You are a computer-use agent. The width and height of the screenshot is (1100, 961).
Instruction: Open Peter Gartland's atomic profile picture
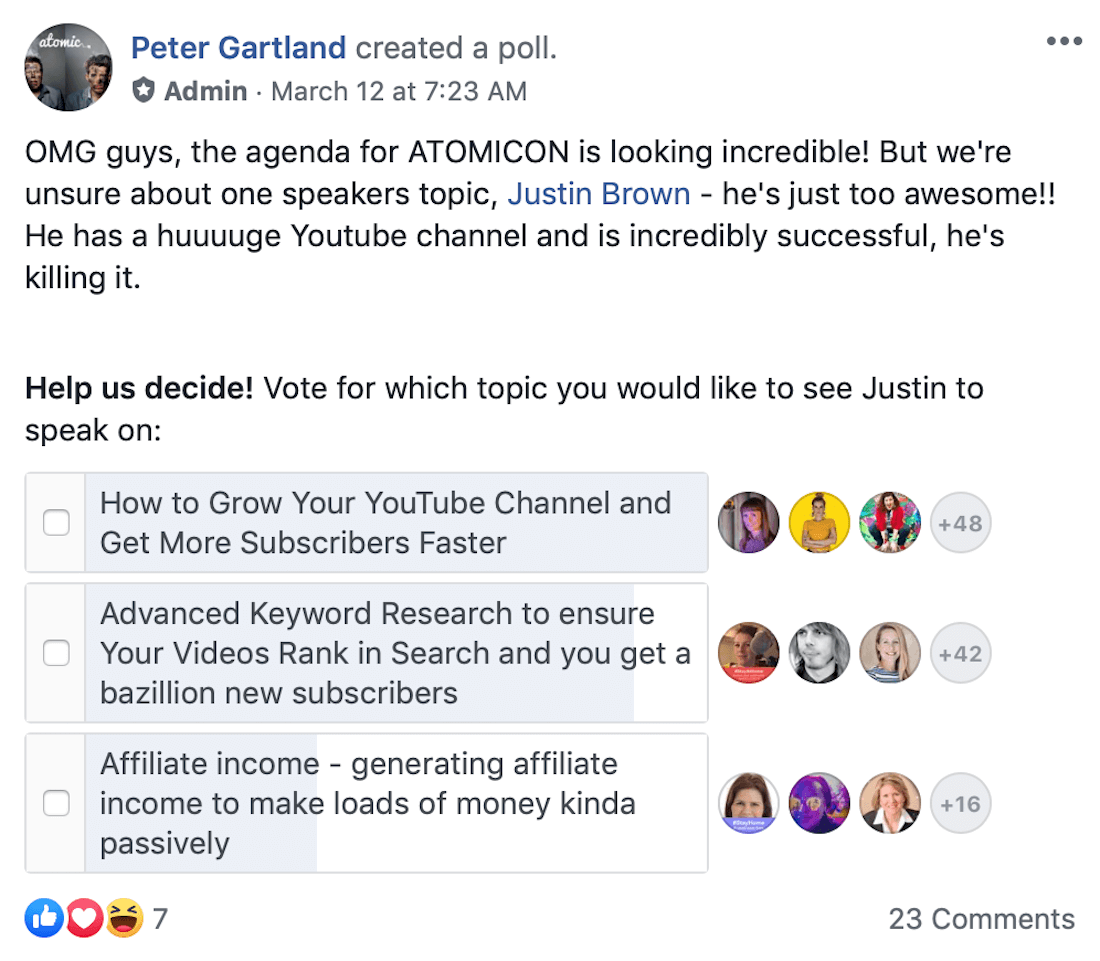click(68, 67)
